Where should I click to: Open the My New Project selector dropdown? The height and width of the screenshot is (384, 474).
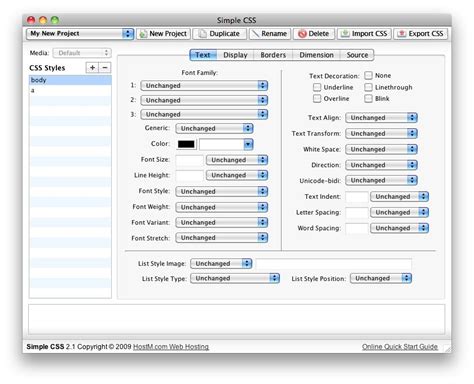click(x=80, y=34)
